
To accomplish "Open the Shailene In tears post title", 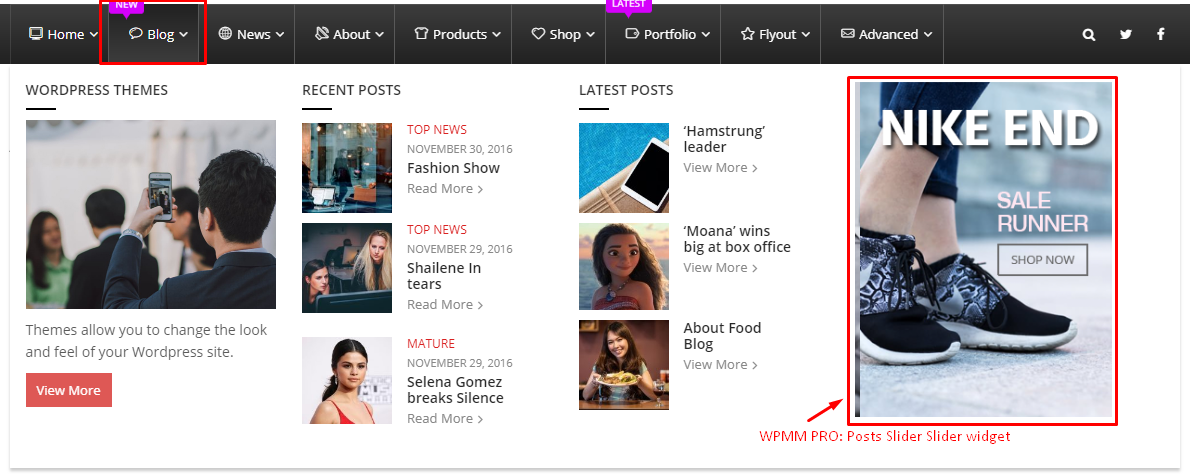I will pyautogui.click(x=444, y=276).
